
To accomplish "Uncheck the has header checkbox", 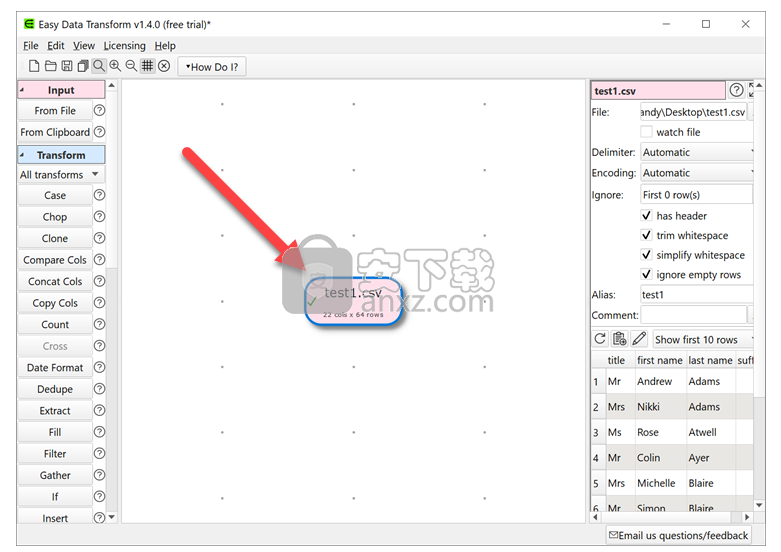I will tap(646, 215).
